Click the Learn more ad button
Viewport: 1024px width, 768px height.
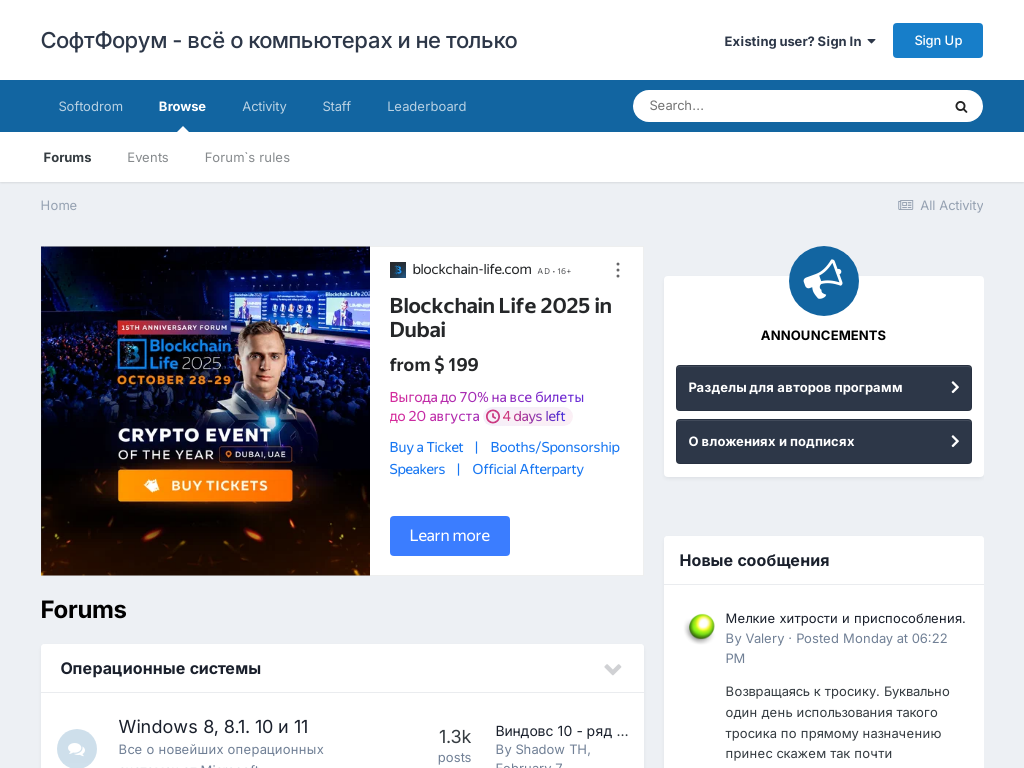pos(449,536)
